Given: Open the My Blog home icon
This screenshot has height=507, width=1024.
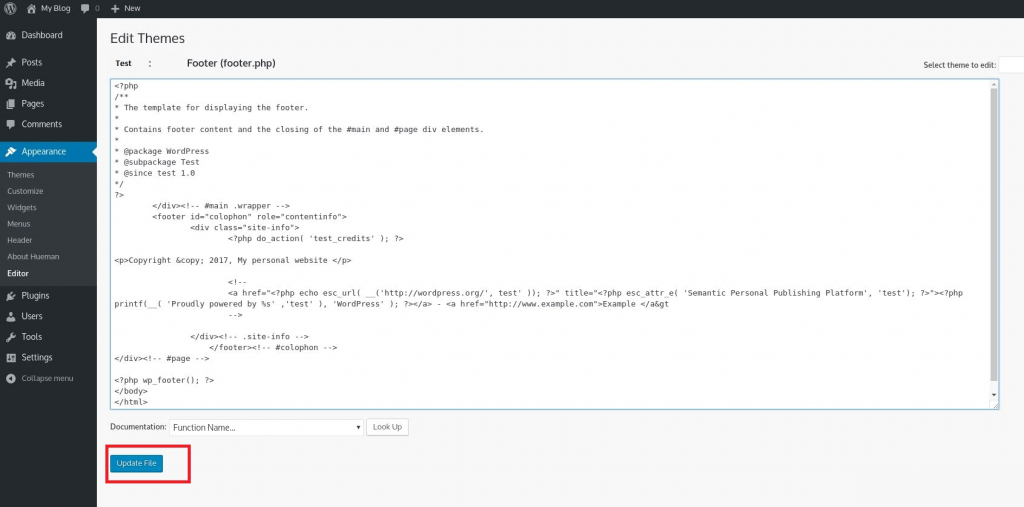Looking at the screenshot, I should [x=31, y=8].
